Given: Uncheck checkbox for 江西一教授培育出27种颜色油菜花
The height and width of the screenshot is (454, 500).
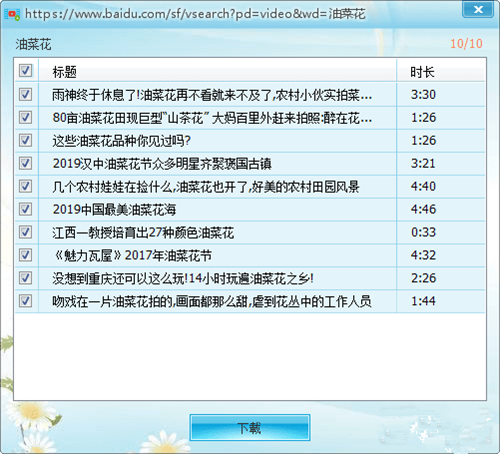Looking at the screenshot, I should tap(25, 232).
